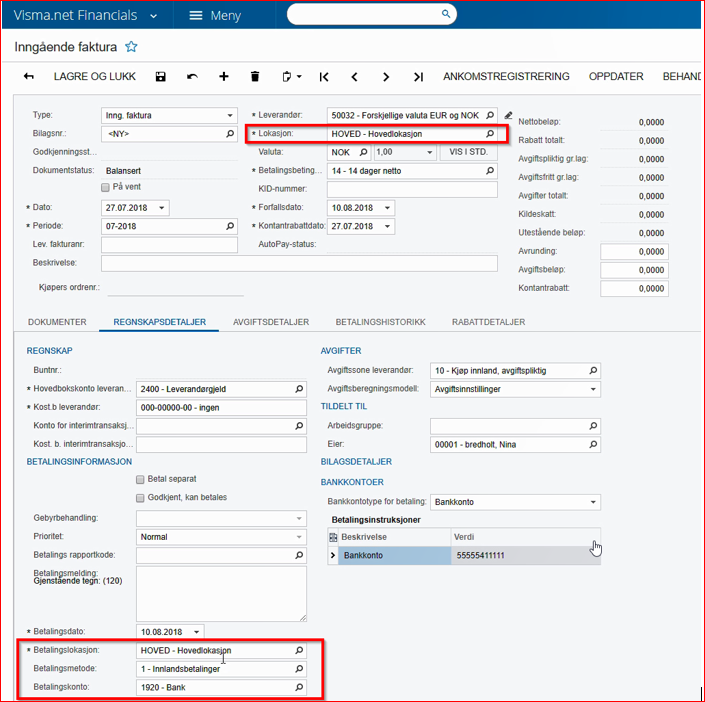Expand the Visma.net Financials app dropdown
Viewport: 705px width, 702px height.
(153, 16)
